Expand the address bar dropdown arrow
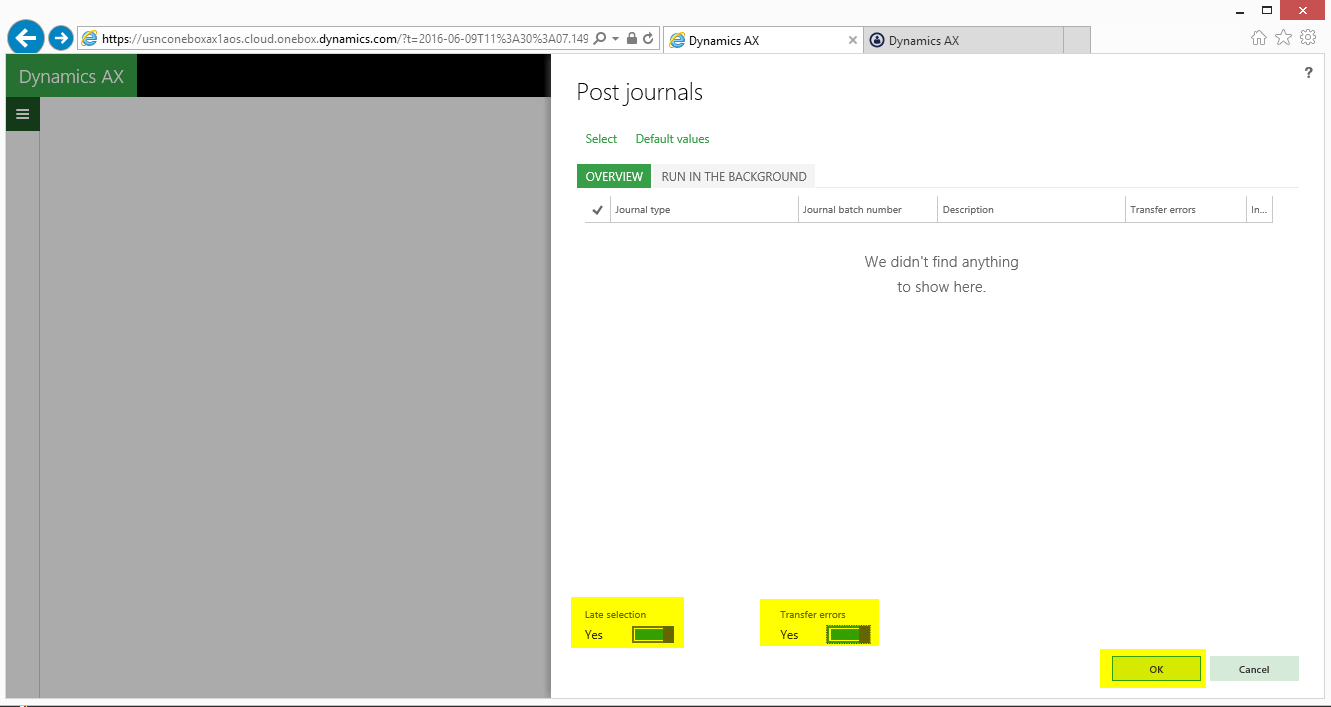The width and height of the screenshot is (1331, 707). coord(616,39)
